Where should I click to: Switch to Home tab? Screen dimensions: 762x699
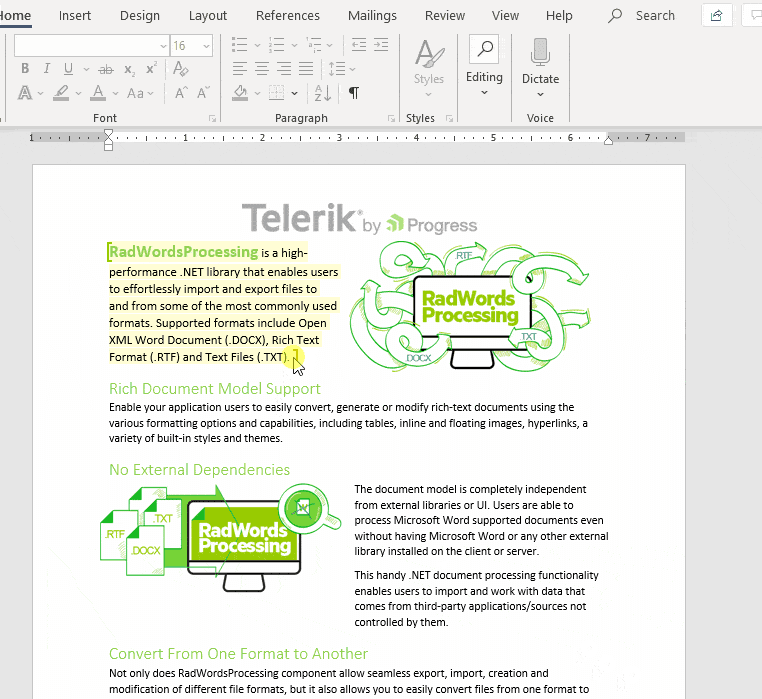click(x=15, y=16)
